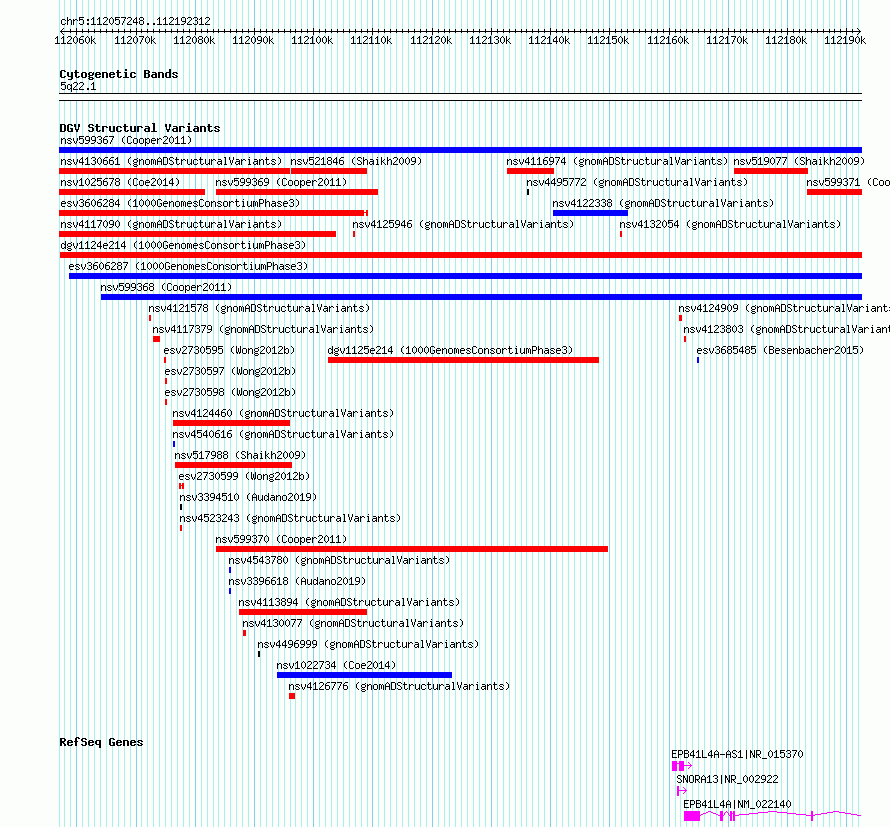Open esv3685485 (Besenbacher2015) variant label
The height and width of the screenshot is (827, 890).
click(780, 350)
